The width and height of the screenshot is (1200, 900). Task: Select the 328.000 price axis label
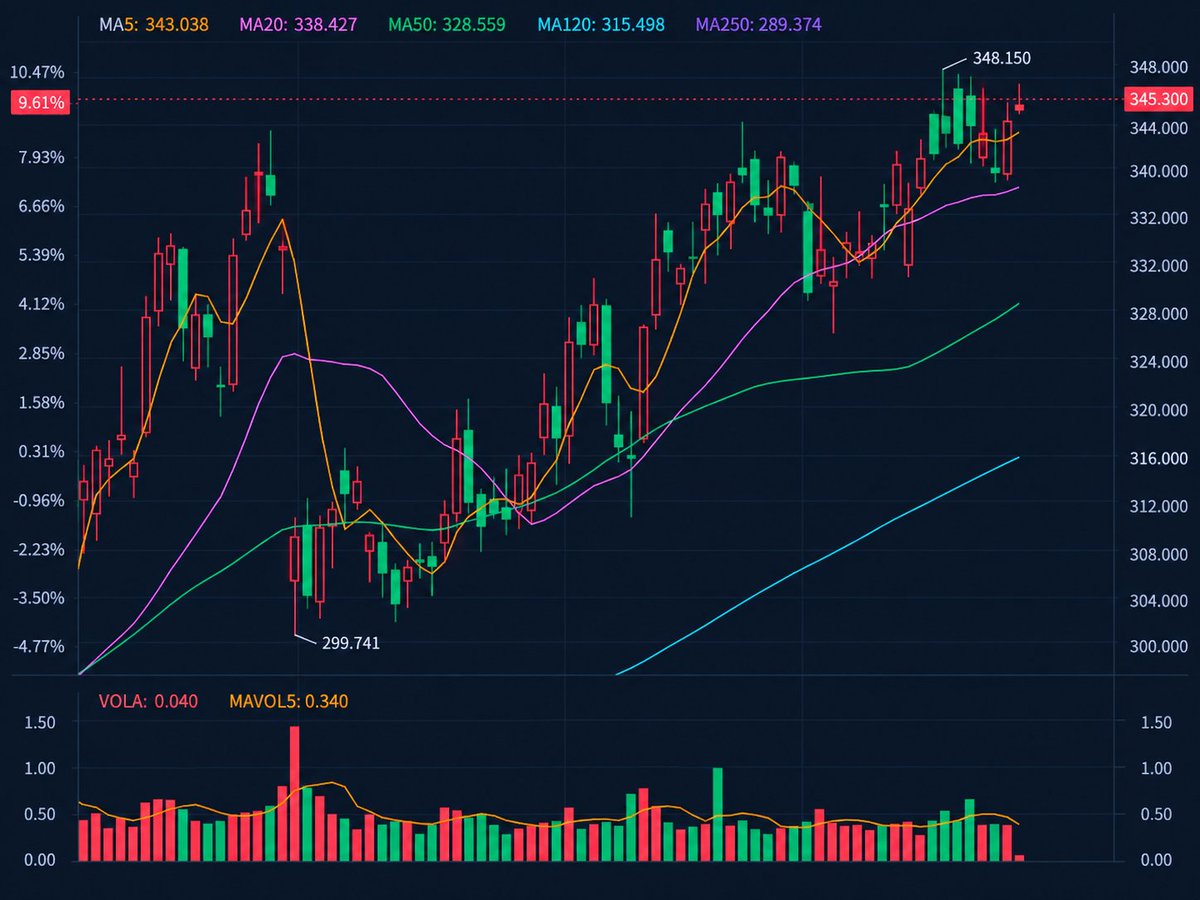click(x=1159, y=314)
